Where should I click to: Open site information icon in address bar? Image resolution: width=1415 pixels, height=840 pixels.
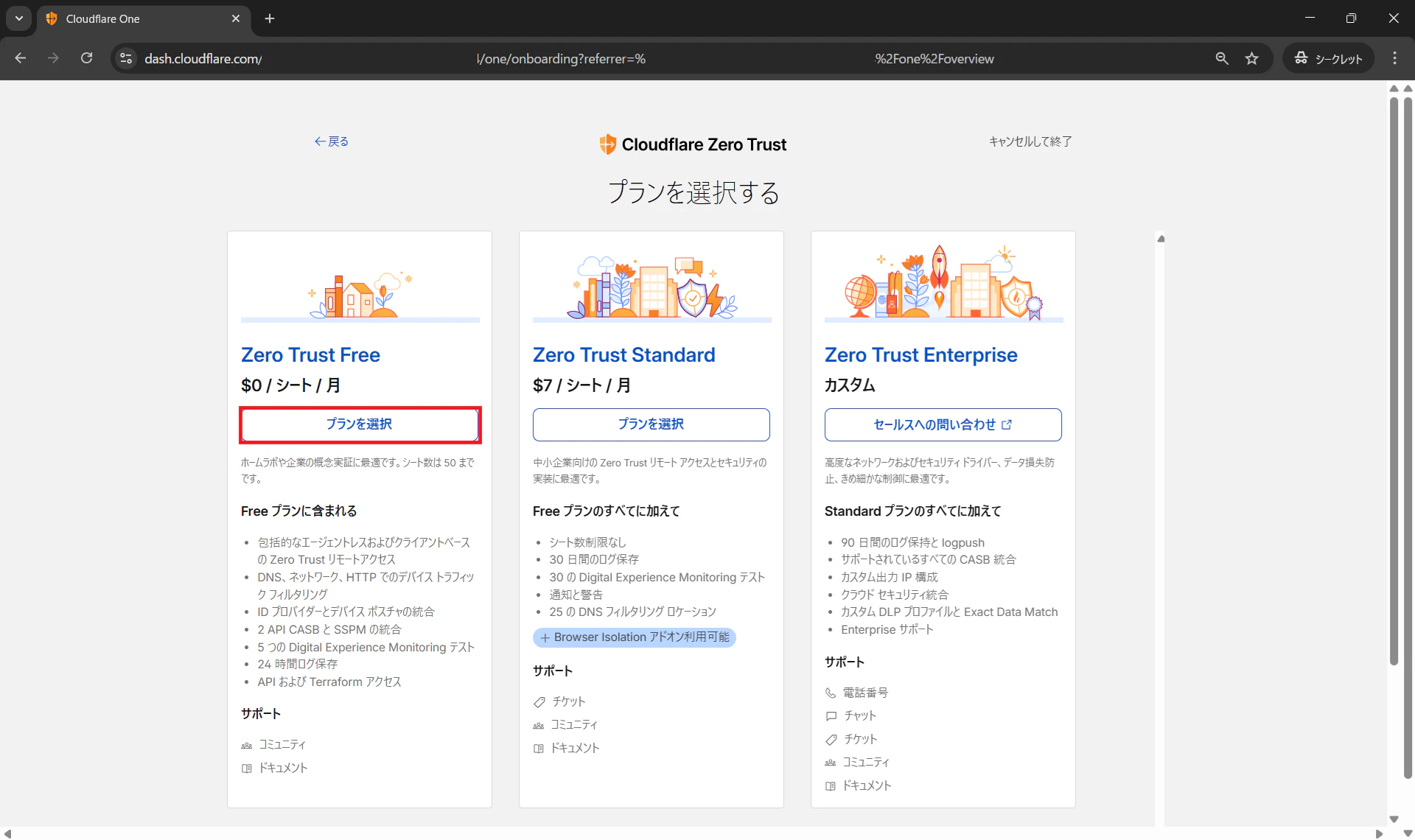(126, 58)
